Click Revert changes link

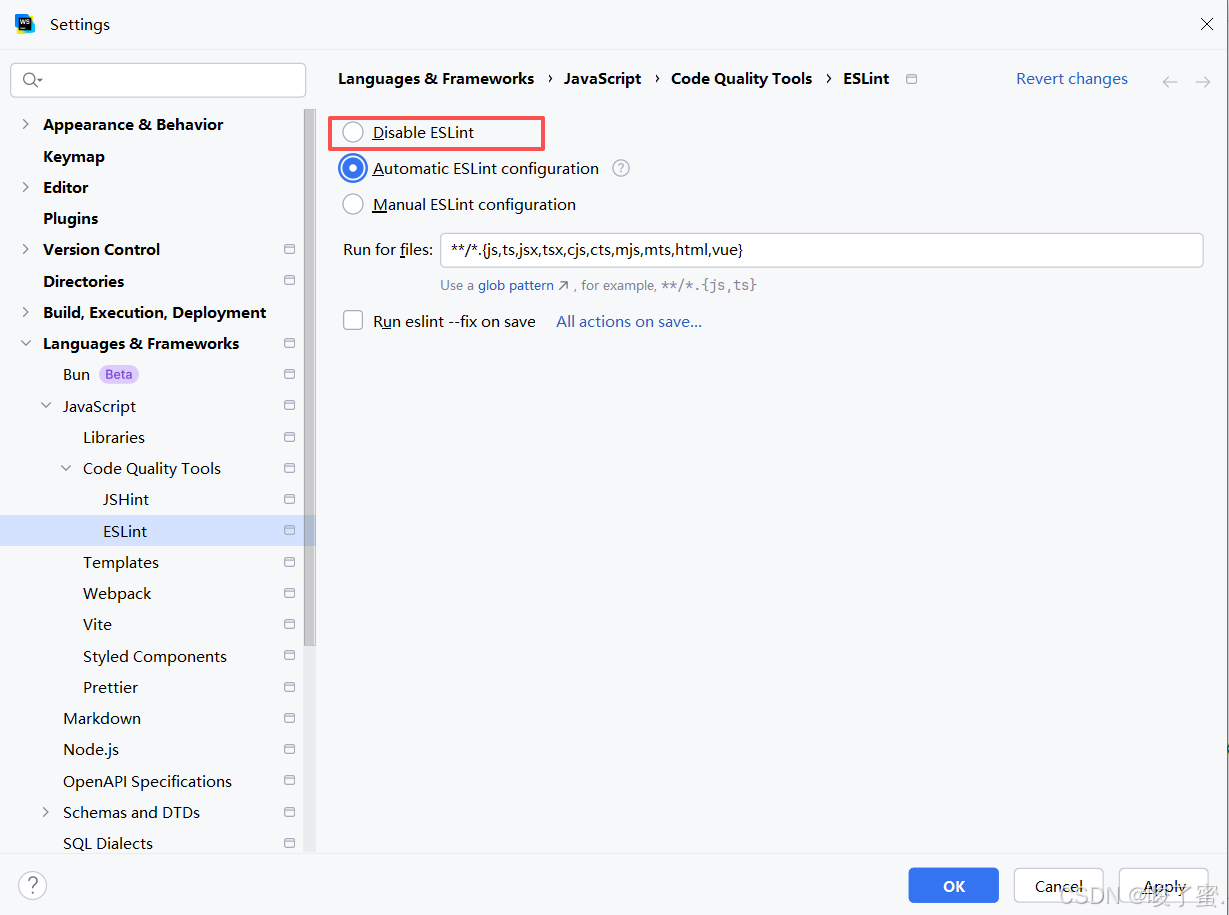click(x=1072, y=79)
